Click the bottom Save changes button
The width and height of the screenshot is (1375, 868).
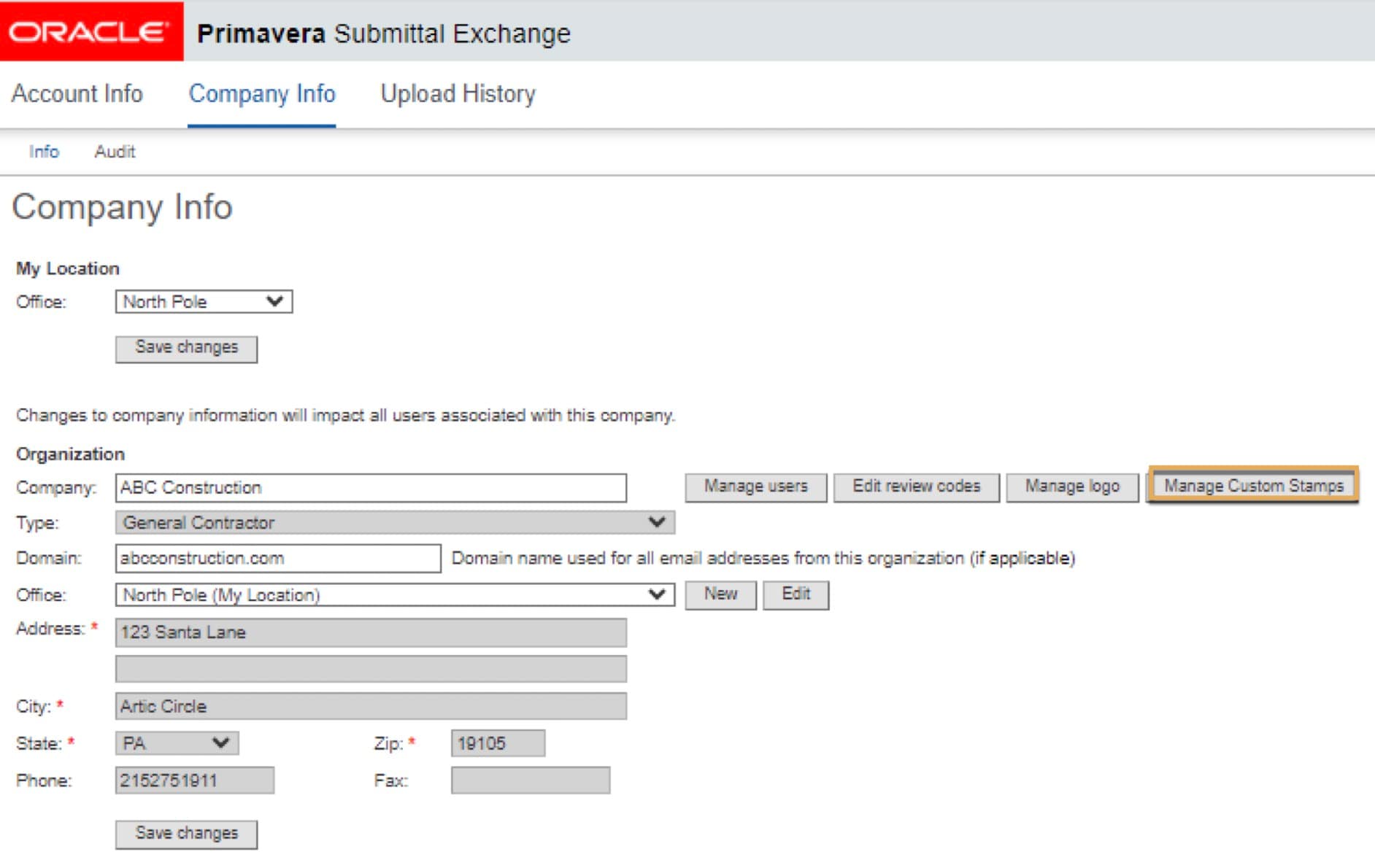[x=186, y=834]
